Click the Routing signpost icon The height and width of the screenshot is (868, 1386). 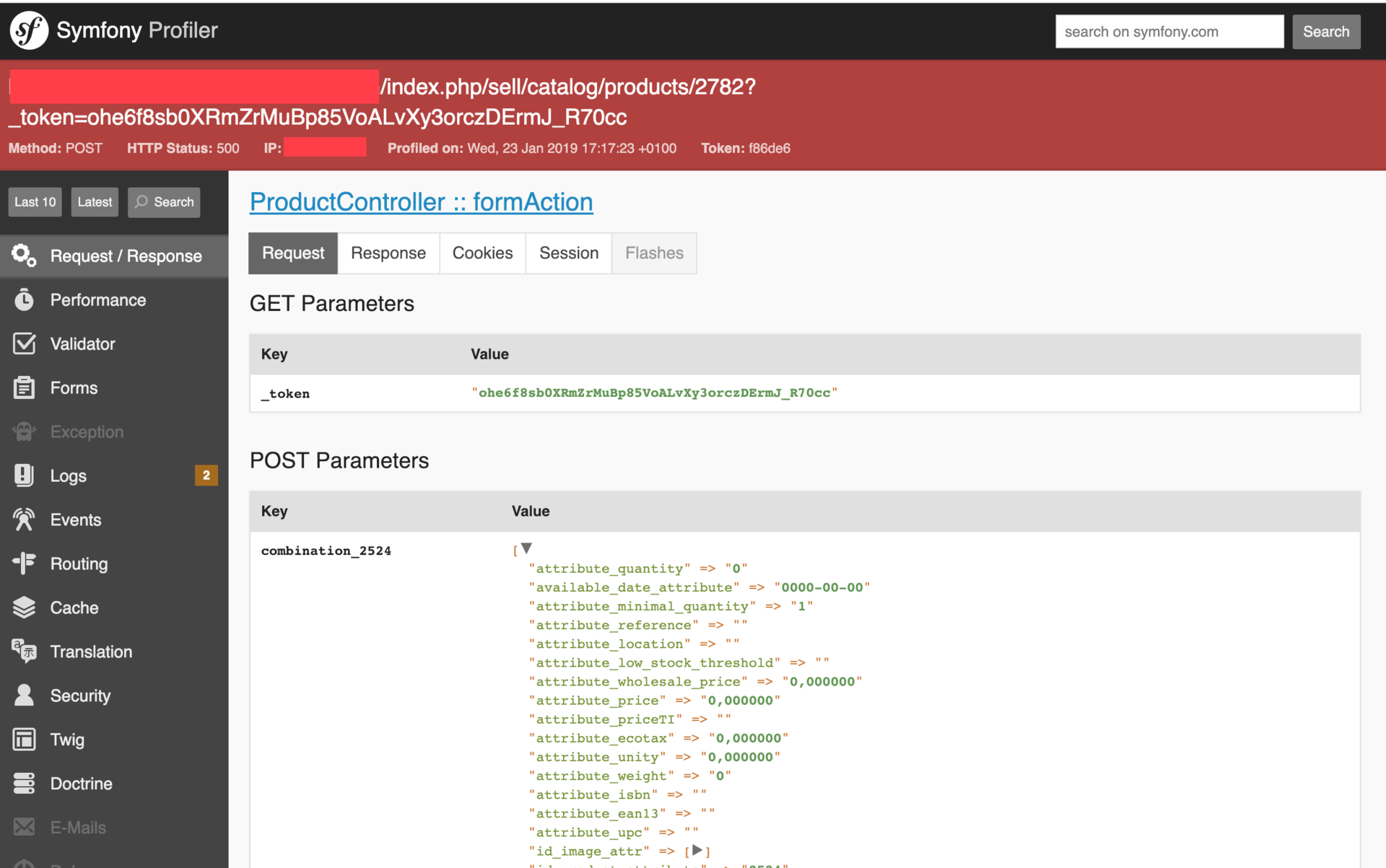pos(24,564)
